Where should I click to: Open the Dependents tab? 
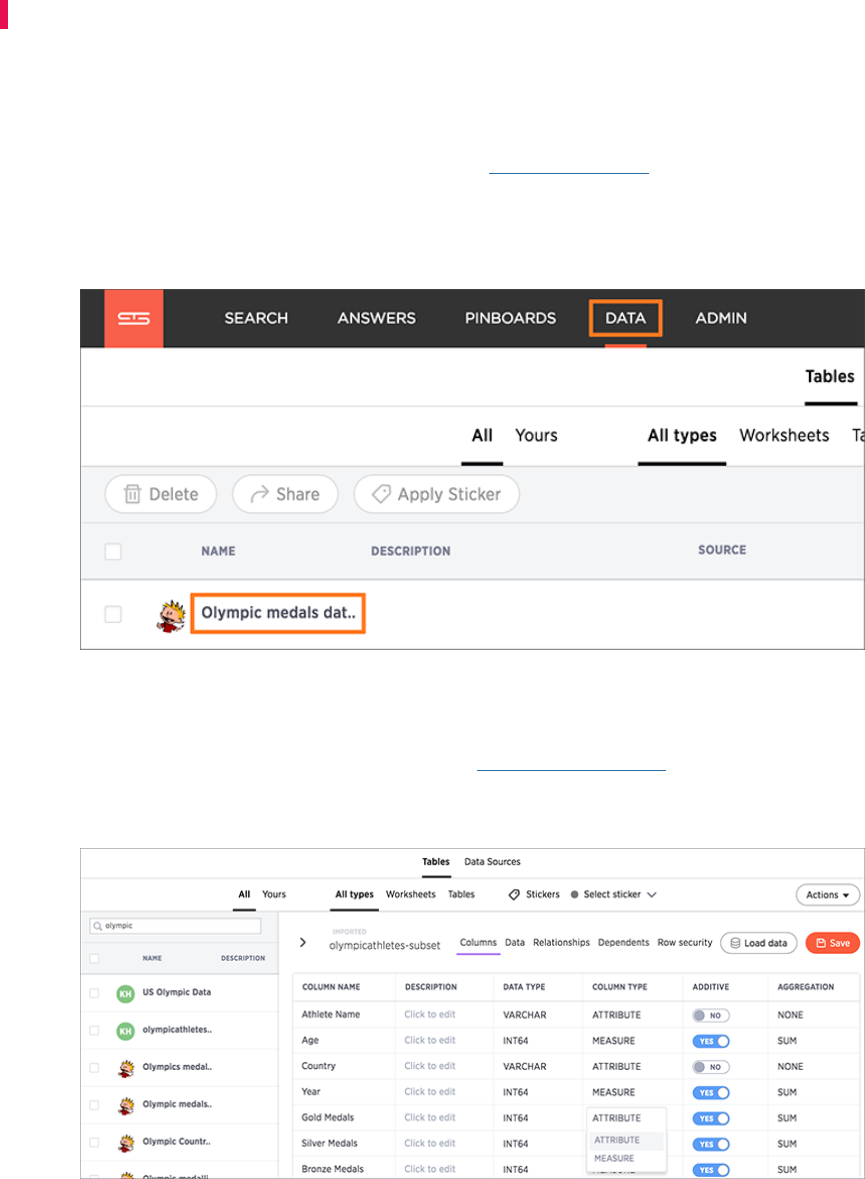624,942
